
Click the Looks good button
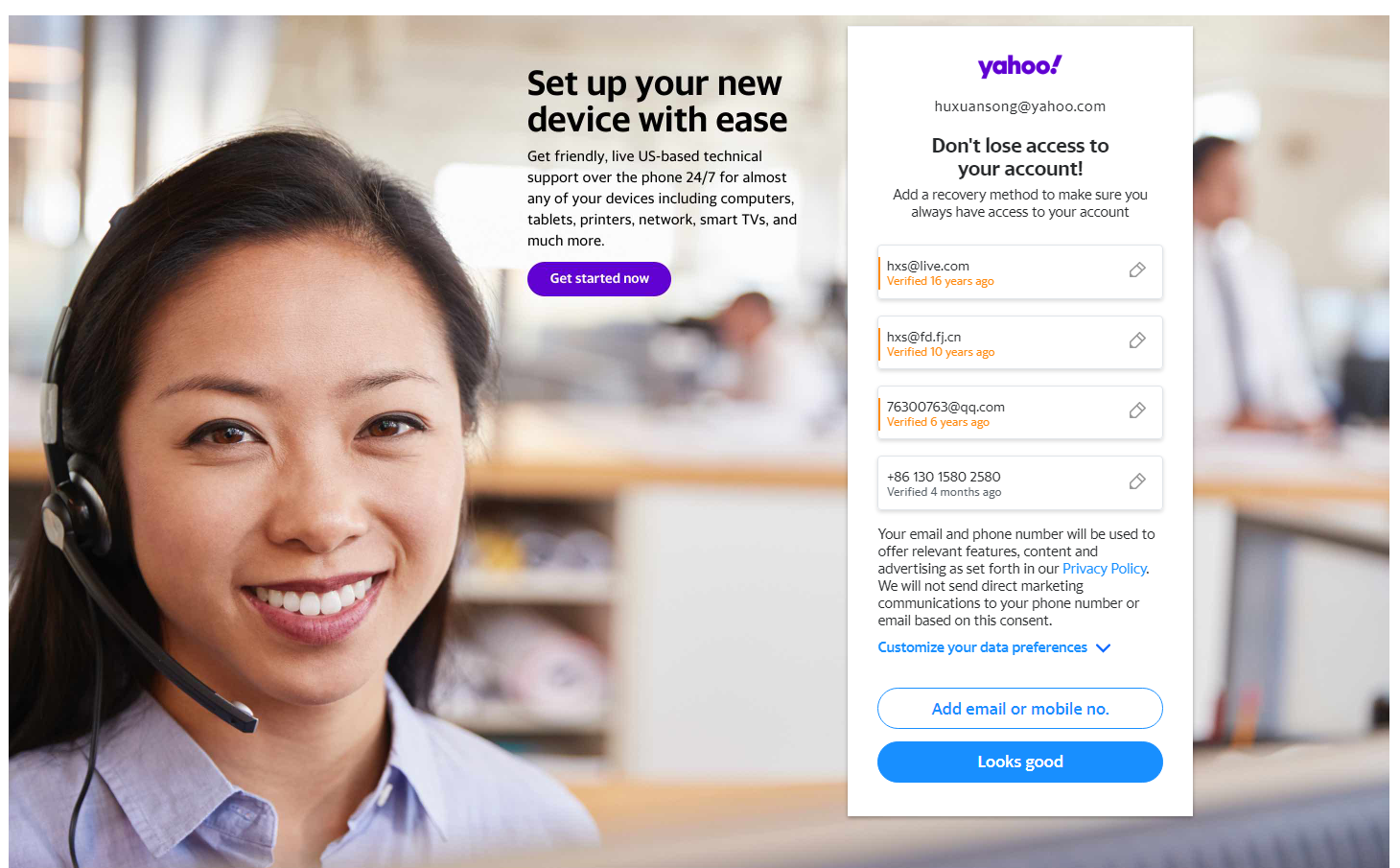(x=1020, y=762)
